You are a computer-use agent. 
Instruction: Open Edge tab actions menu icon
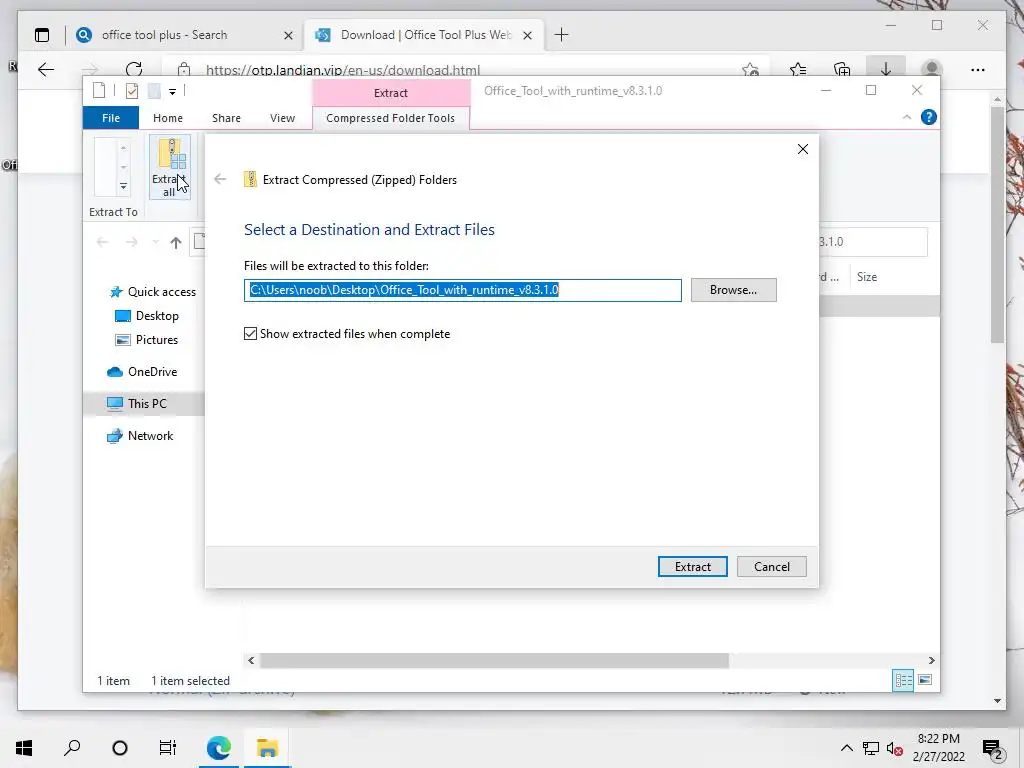click(42, 35)
